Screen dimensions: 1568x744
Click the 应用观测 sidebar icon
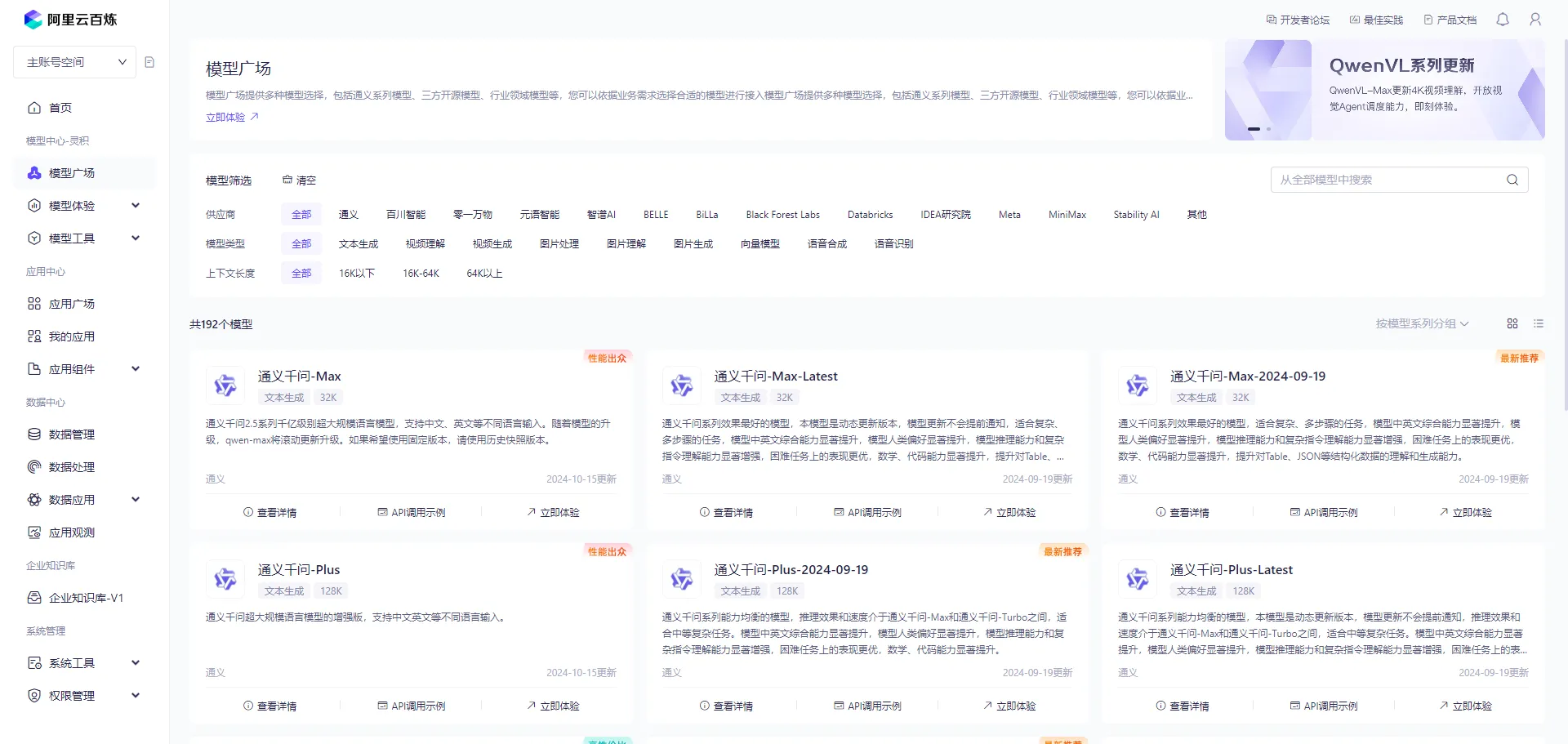coord(34,532)
